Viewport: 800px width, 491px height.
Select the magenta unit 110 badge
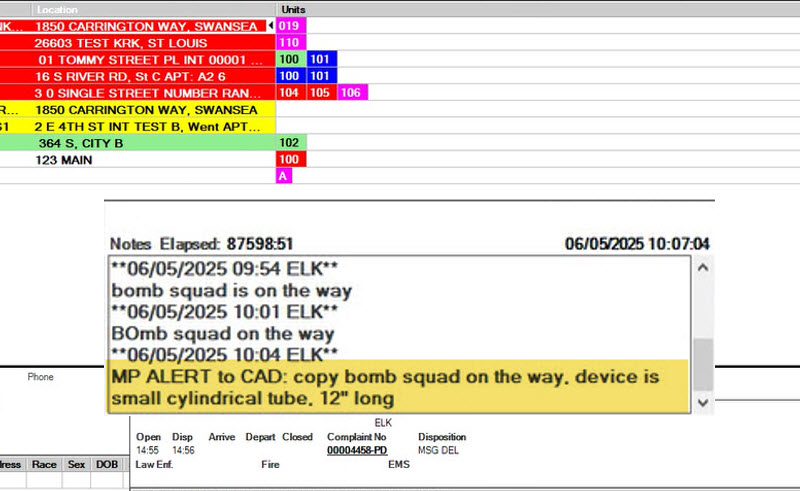click(290, 43)
